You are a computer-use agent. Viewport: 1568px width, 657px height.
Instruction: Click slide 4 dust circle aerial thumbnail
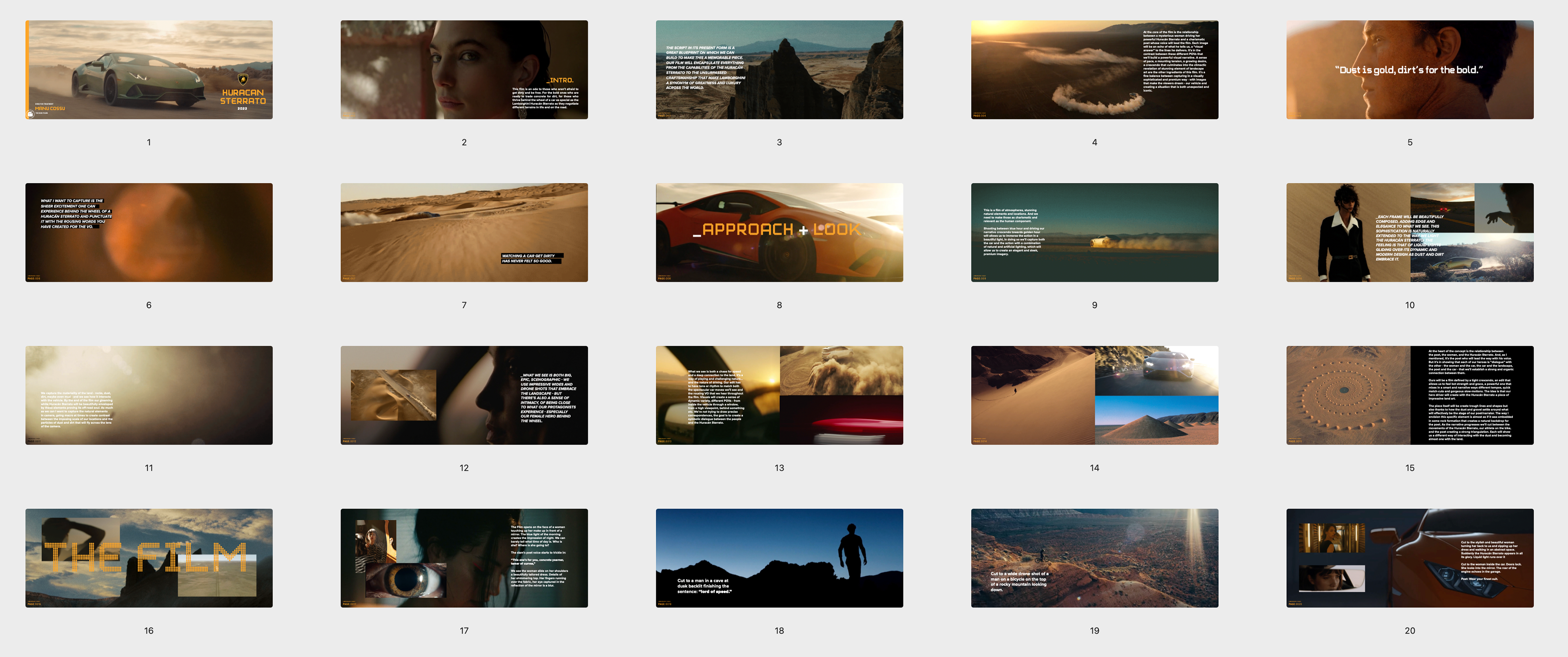click(1094, 70)
